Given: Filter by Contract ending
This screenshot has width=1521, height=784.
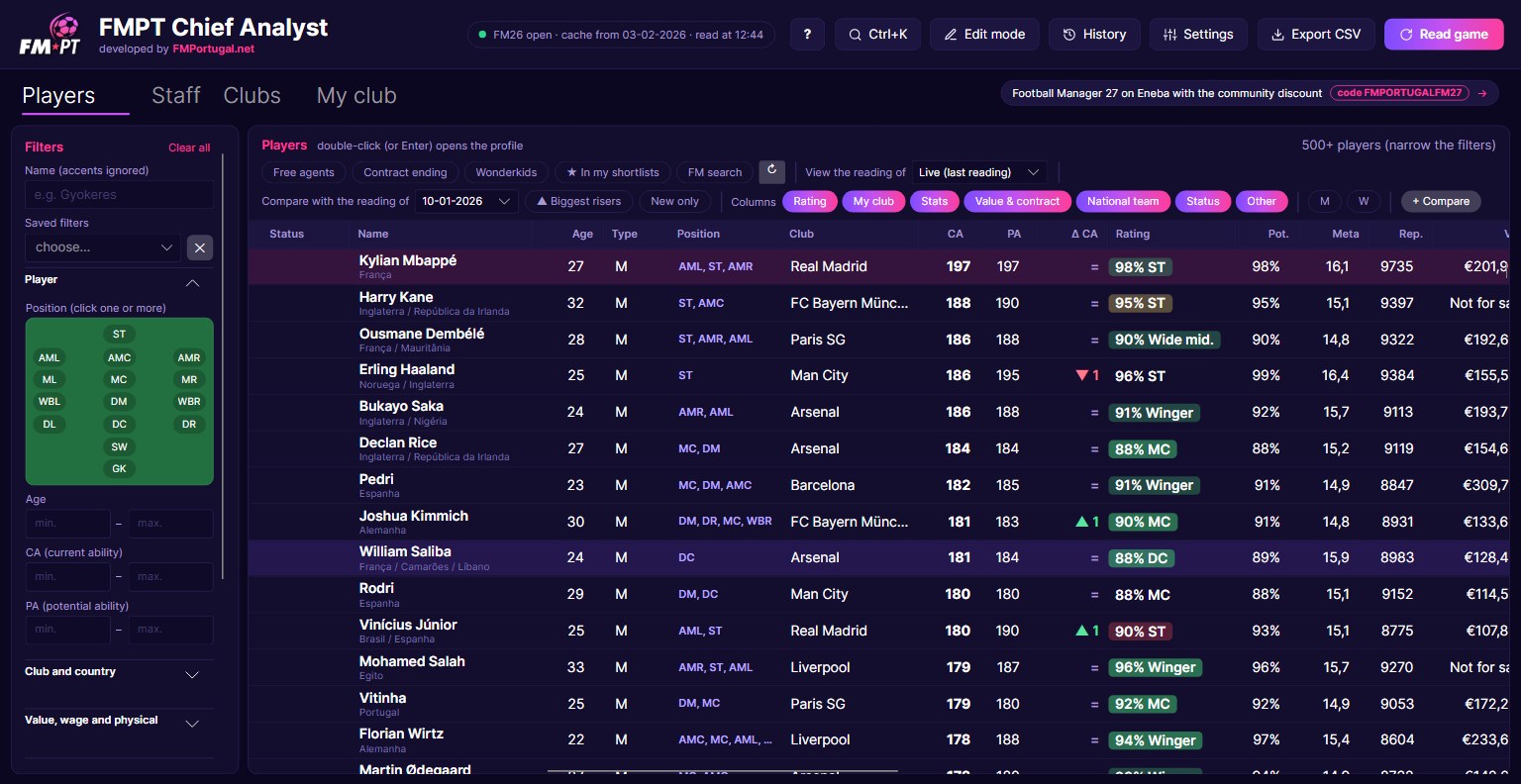Looking at the screenshot, I should pos(405,172).
